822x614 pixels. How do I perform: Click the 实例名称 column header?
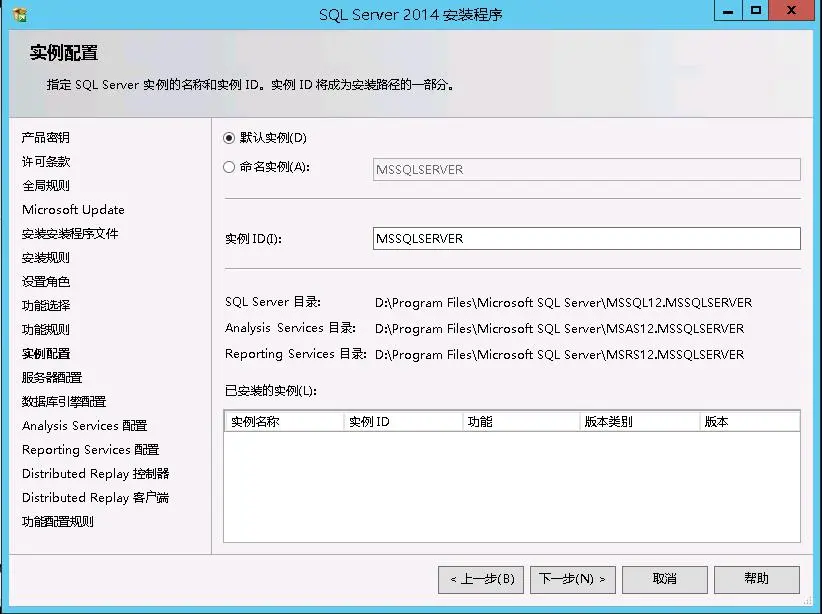pyautogui.click(x=284, y=422)
